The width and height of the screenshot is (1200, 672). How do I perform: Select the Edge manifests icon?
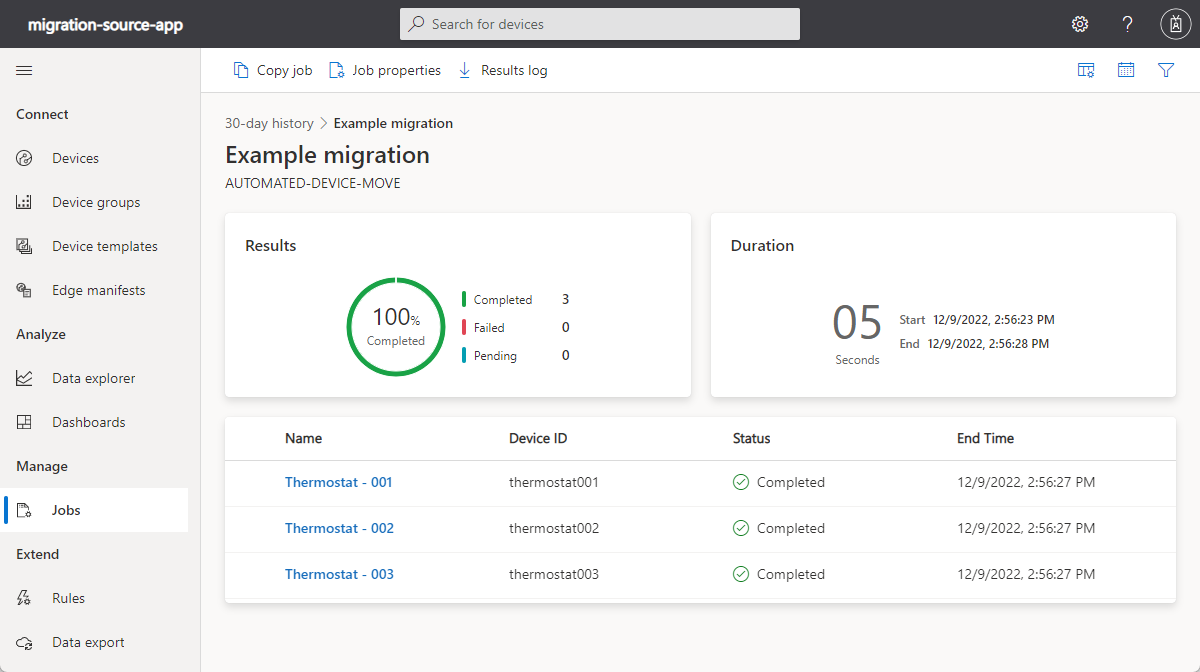pos(23,289)
